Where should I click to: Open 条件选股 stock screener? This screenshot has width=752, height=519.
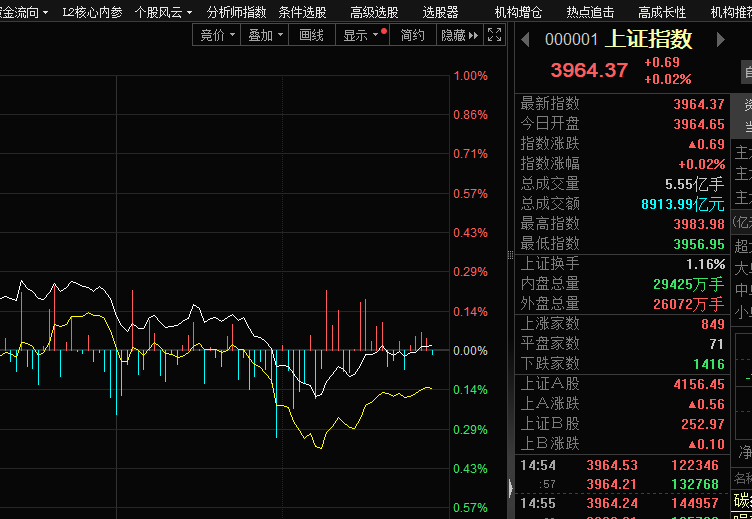coord(302,12)
